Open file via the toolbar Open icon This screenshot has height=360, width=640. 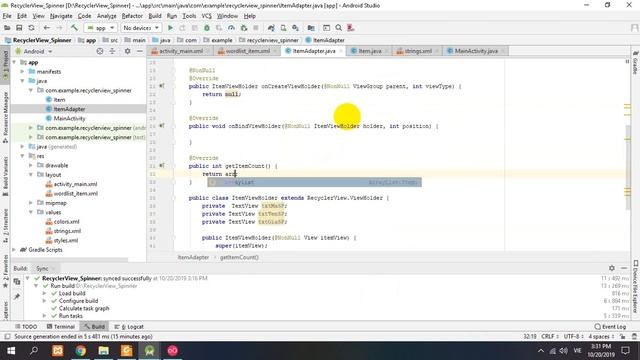tap(7, 28)
